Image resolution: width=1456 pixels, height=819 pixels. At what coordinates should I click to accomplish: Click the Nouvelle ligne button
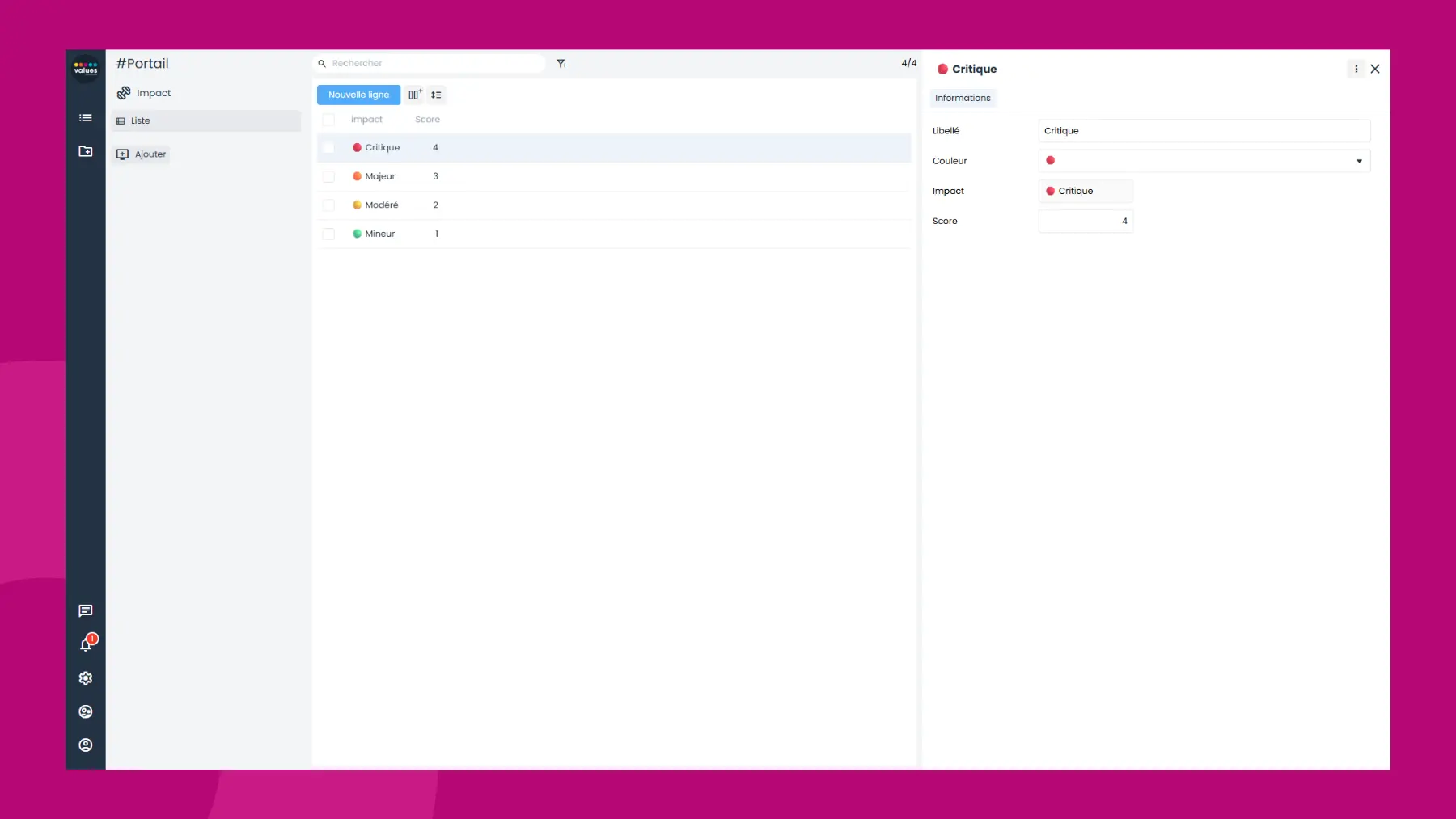tap(358, 95)
